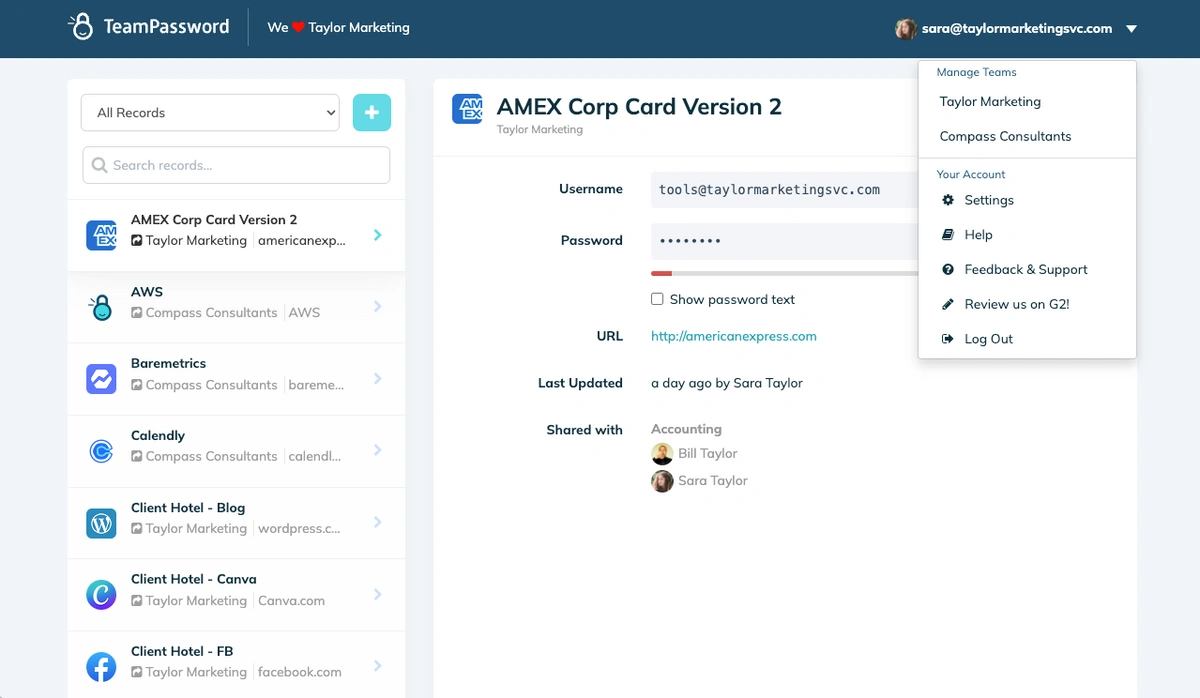Select the Baremetrics record title
The image size is (1200, 698).
[x=168, y=363]
